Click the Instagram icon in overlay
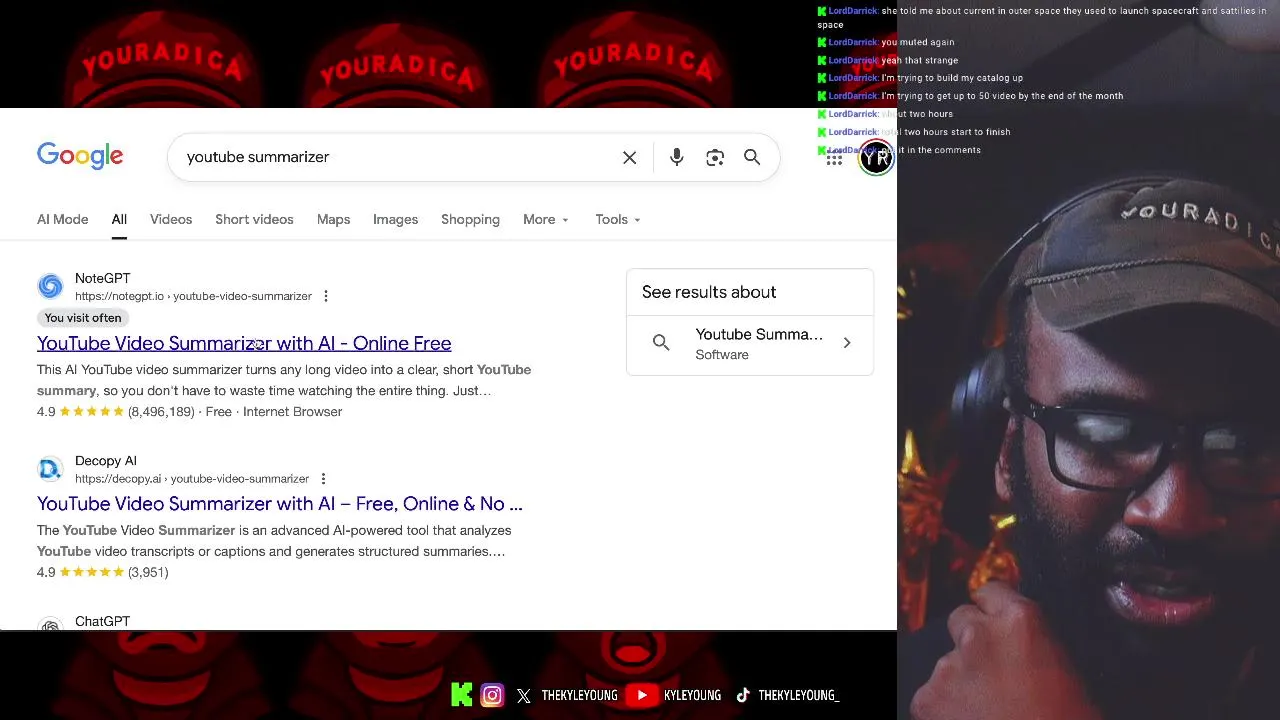 click(492, 695)
